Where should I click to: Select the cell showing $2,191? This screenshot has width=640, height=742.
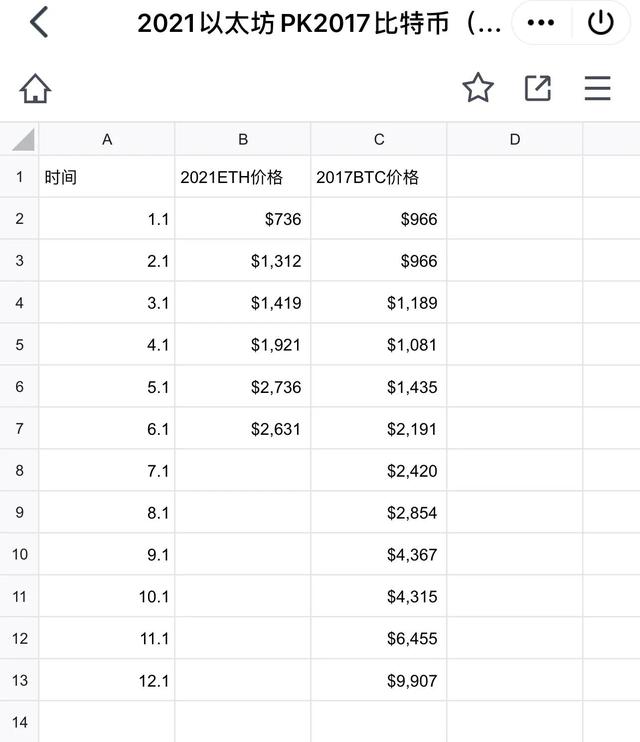(x=379, y=428)
